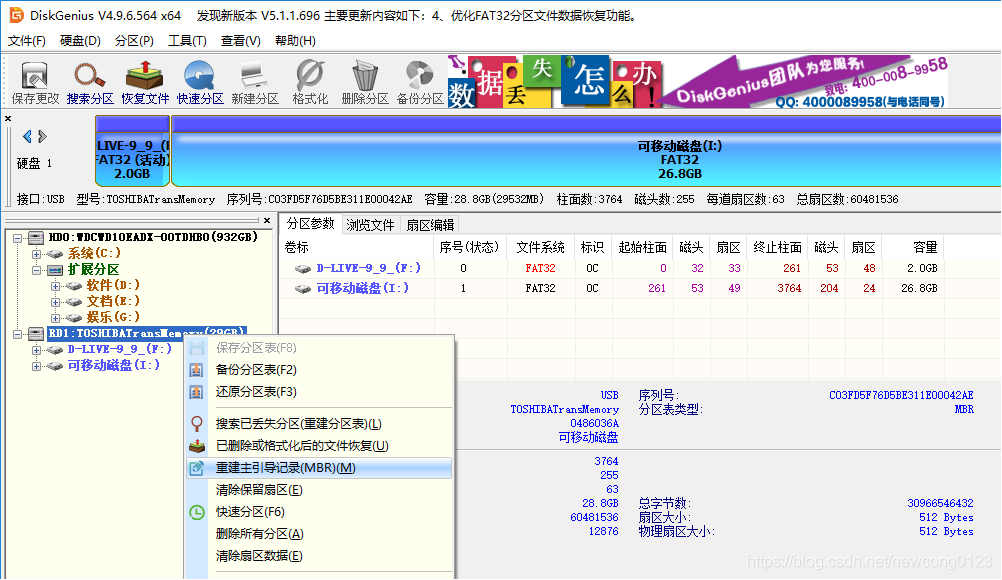Click the red FAT32 cell in first row
This screenshot has width=1002, height=580.
click(x=541, y=268)
